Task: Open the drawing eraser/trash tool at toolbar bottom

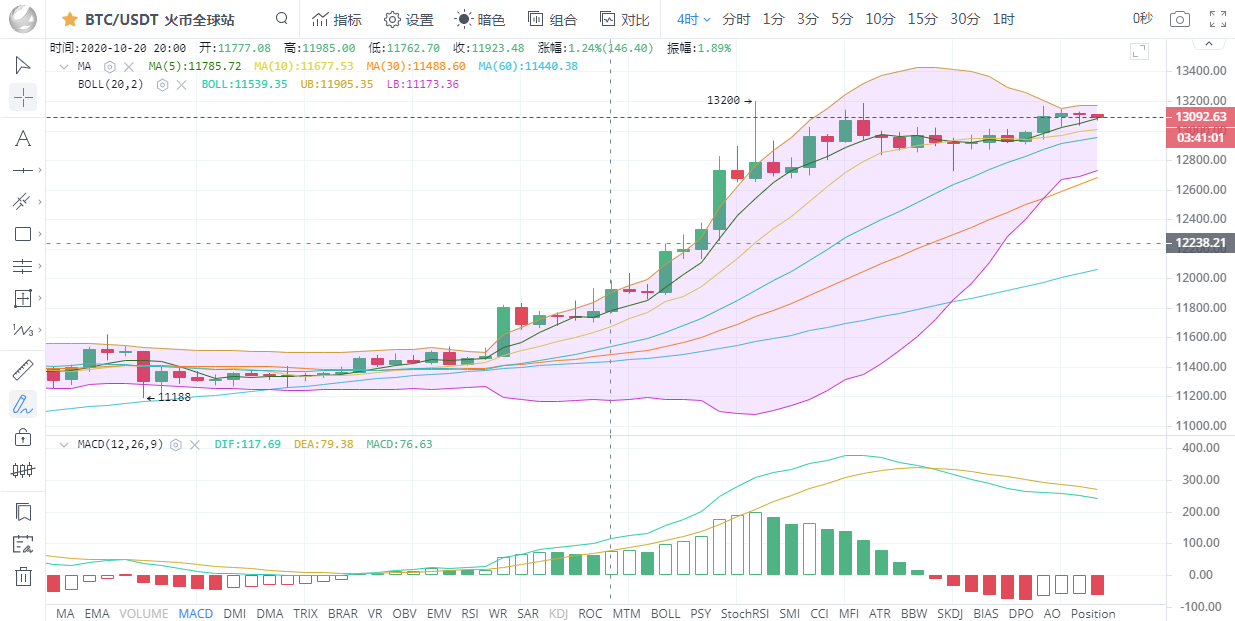Action: 22,577
